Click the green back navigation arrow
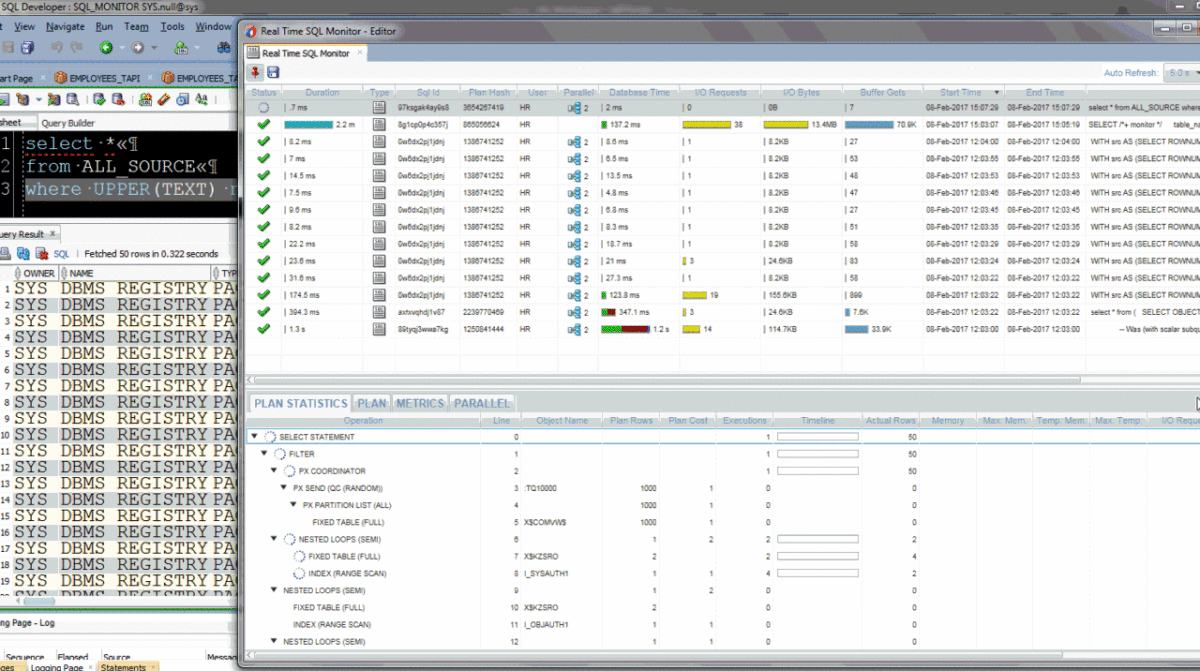 106,48
